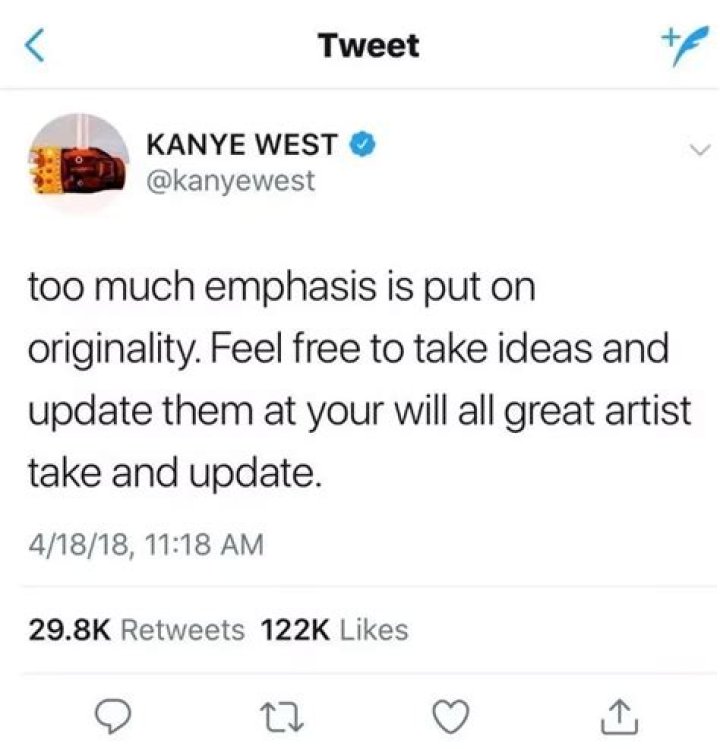
Task: Open the @kanyewest handle link
Action: pyautogui.click(x=231, y=181)
